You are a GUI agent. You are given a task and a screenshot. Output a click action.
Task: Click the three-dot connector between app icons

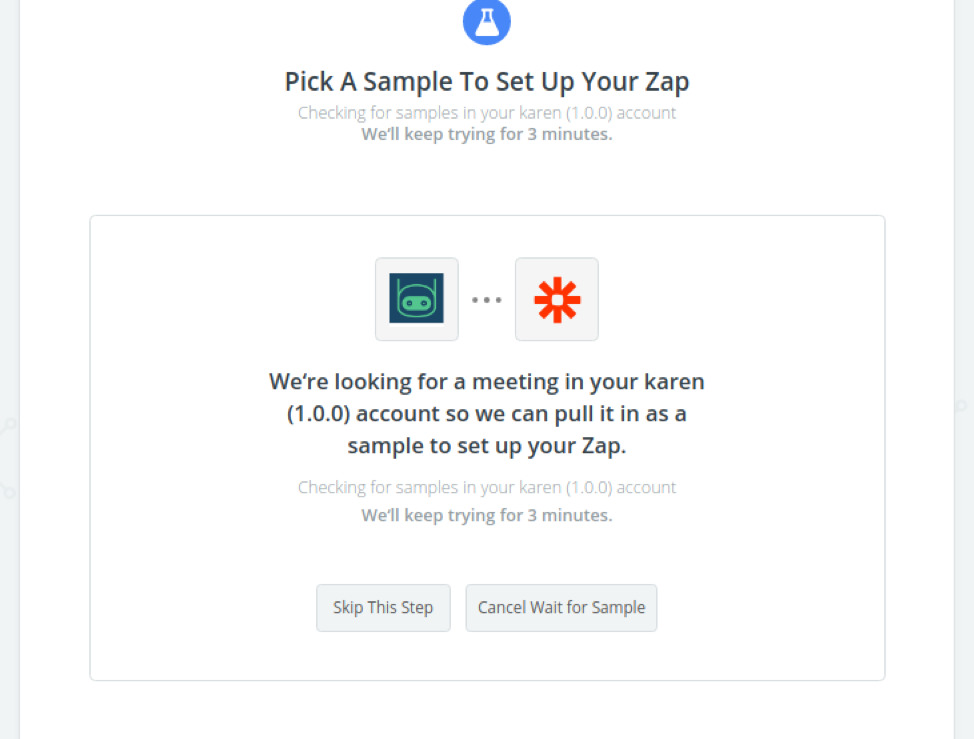486,300
